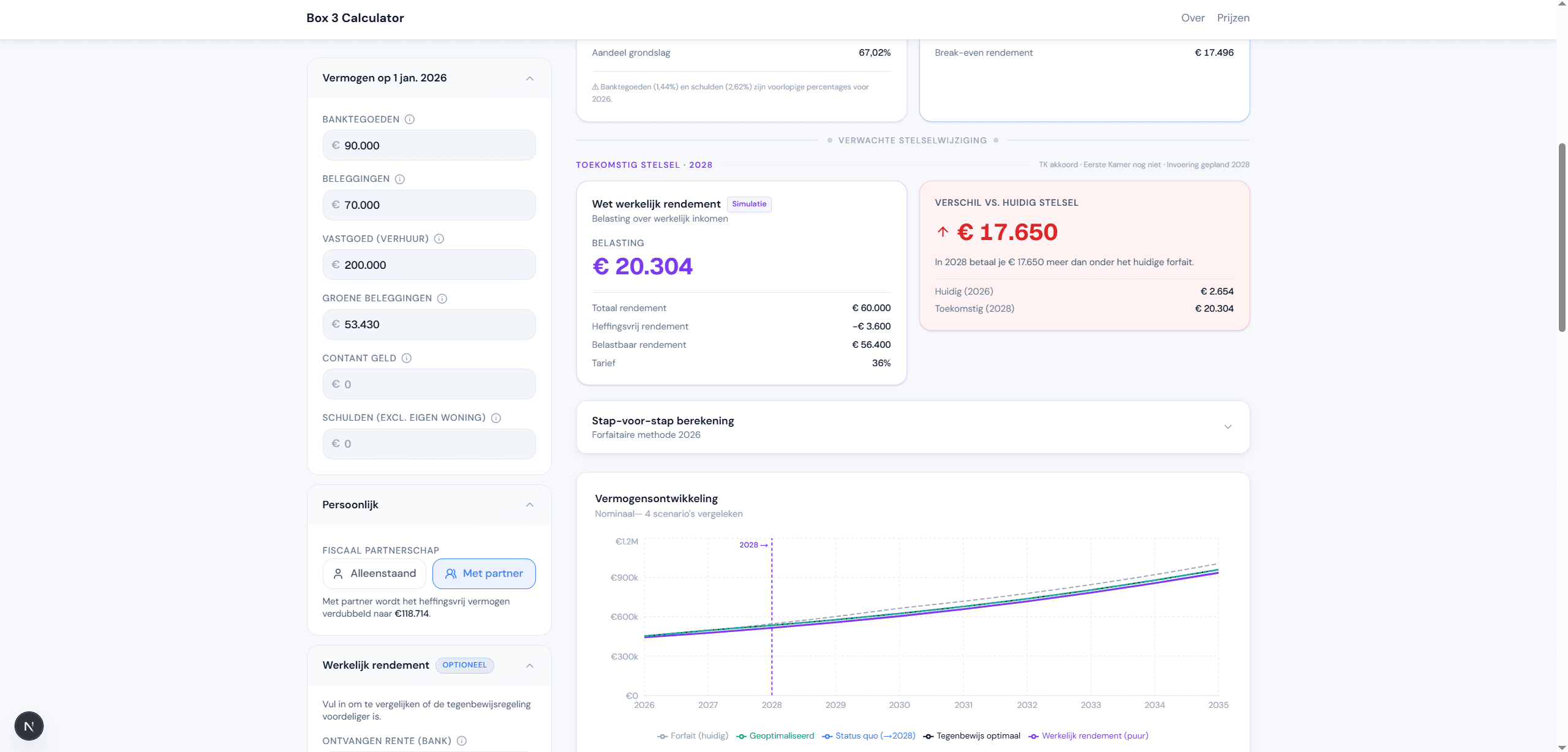This screenshot has height=752, width=1568.
Task: Expand Stap-voor-stap berekening panel
Action: point(913,427)
